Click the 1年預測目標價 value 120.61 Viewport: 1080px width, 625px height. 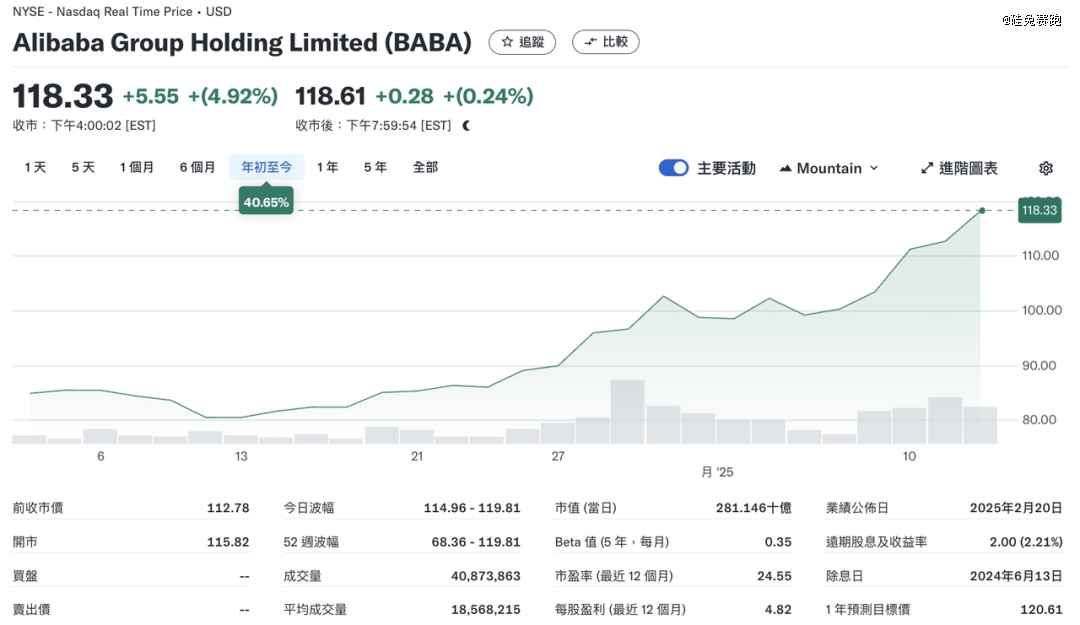[x=1041, y=609]
